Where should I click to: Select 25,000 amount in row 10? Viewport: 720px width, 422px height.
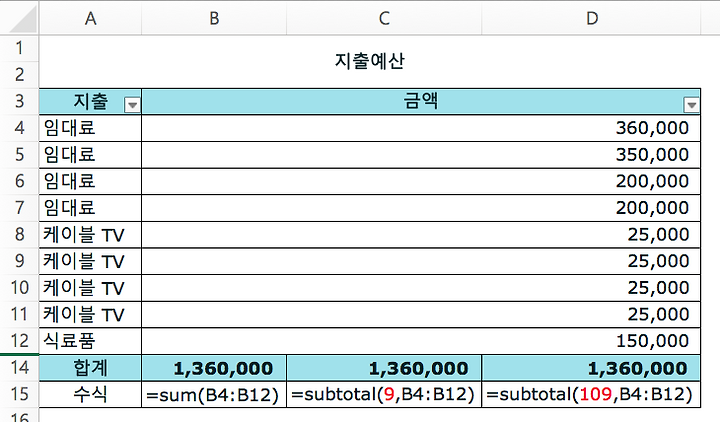click(x=421, y=287)
